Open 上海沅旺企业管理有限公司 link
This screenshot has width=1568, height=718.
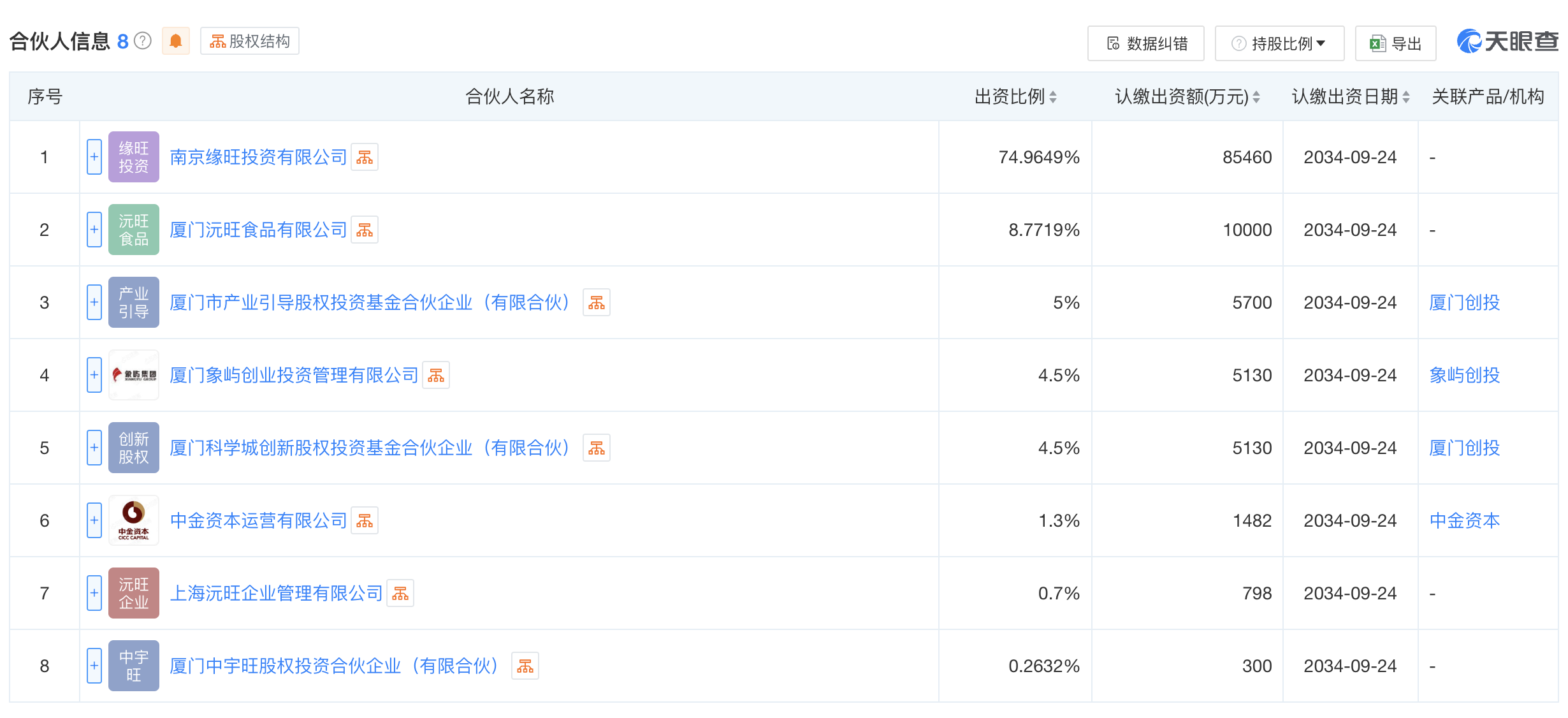tap(276, 593)
